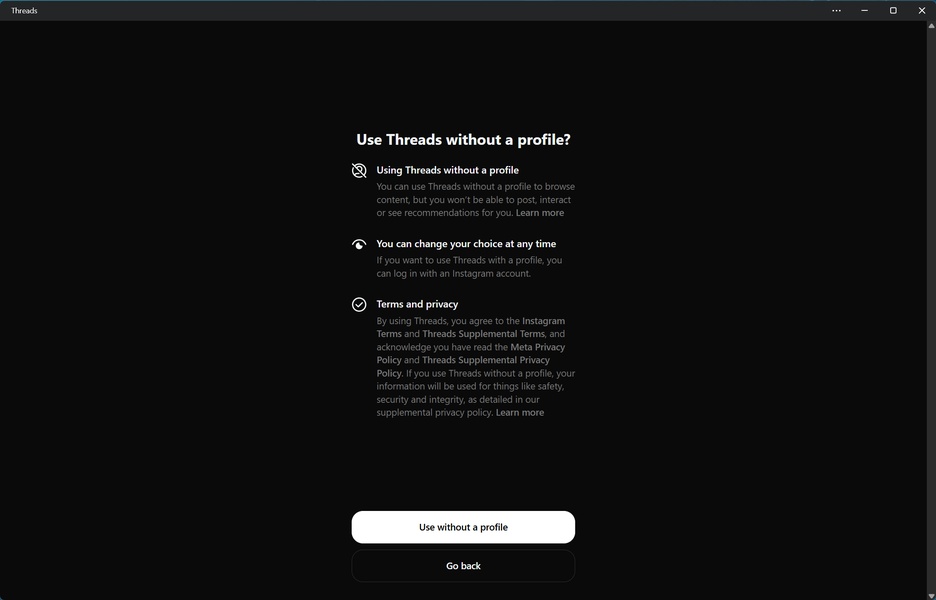The height and width of the screenshot is (600, 936).
Task: Click 'You can change your choice' heading
Action: pos(466,244)
